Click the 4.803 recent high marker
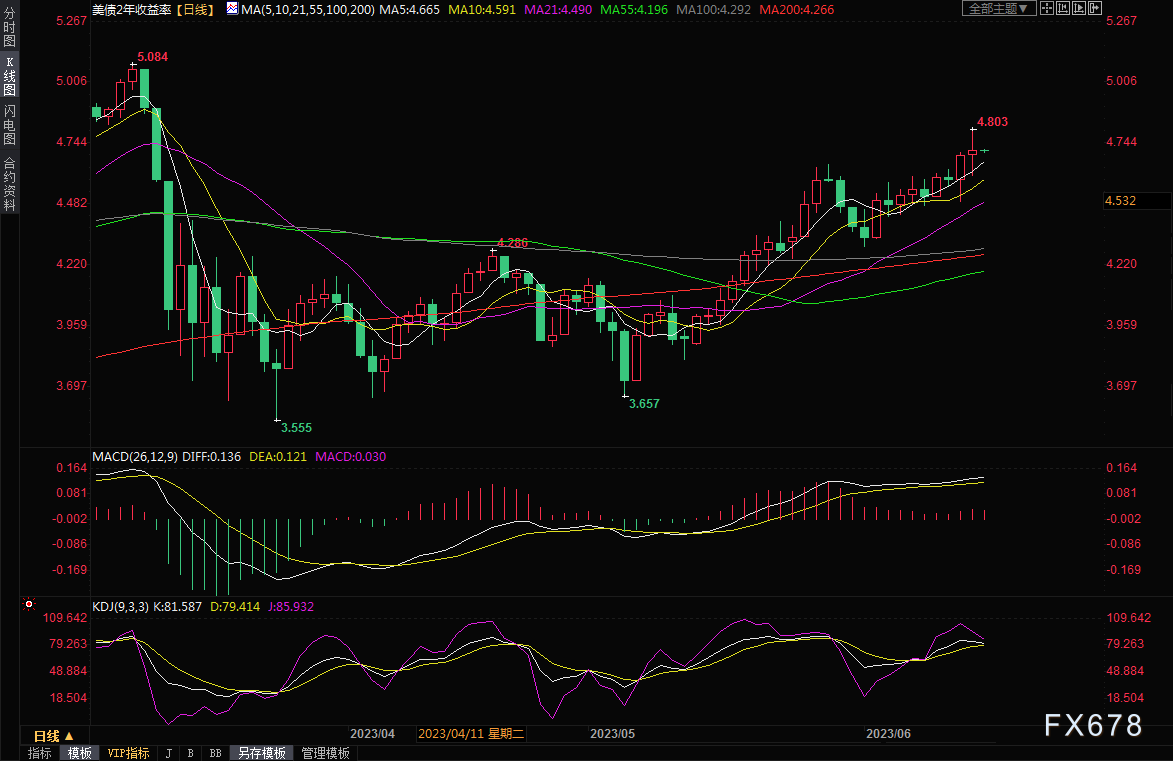Image resolution: width=1173 pixels, height=761 pixels. (x=992, y=122)
